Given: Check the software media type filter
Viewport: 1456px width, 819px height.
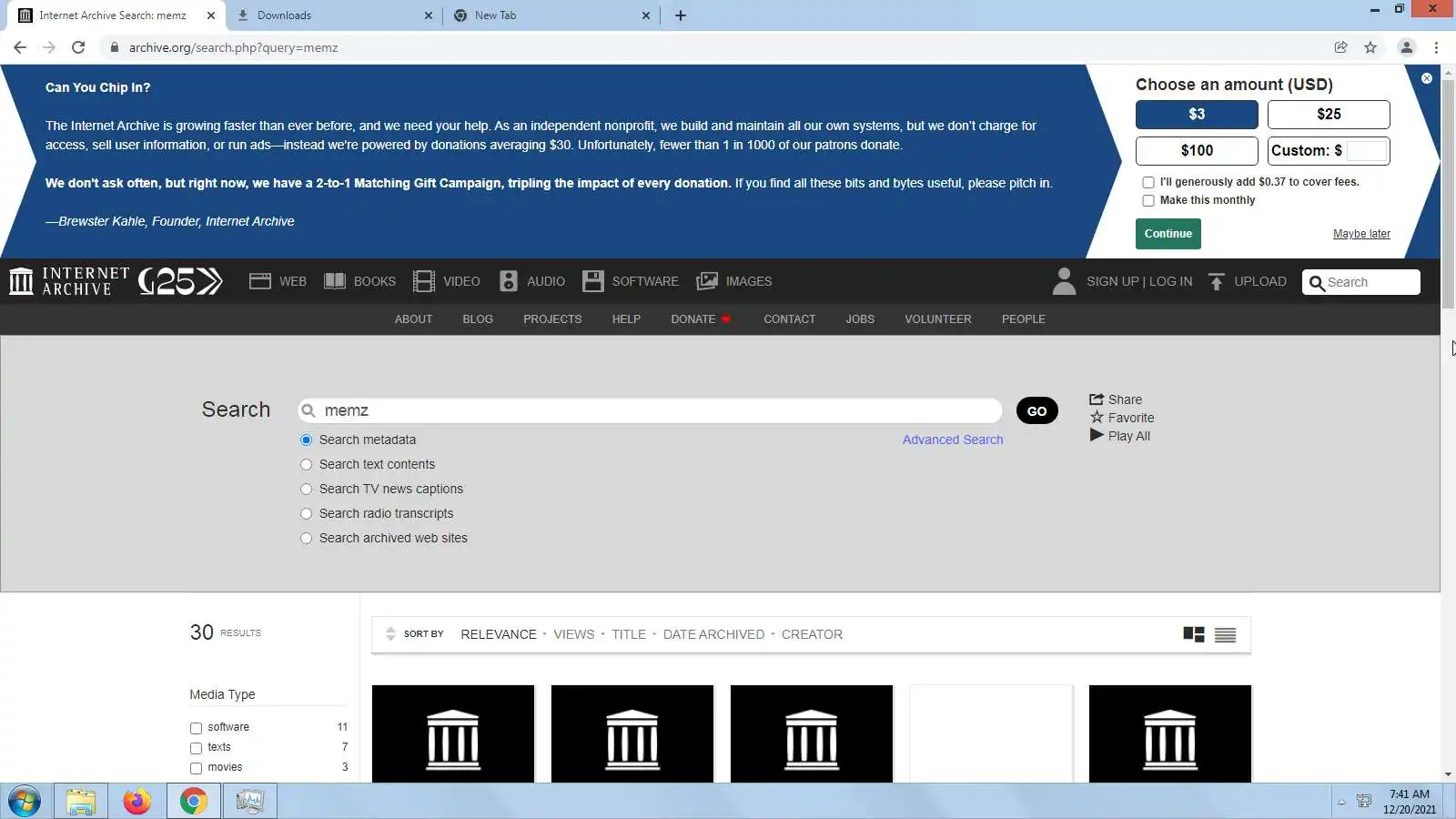Looking at the screenshot, I should pyautogui.click(x=196, y=728).
